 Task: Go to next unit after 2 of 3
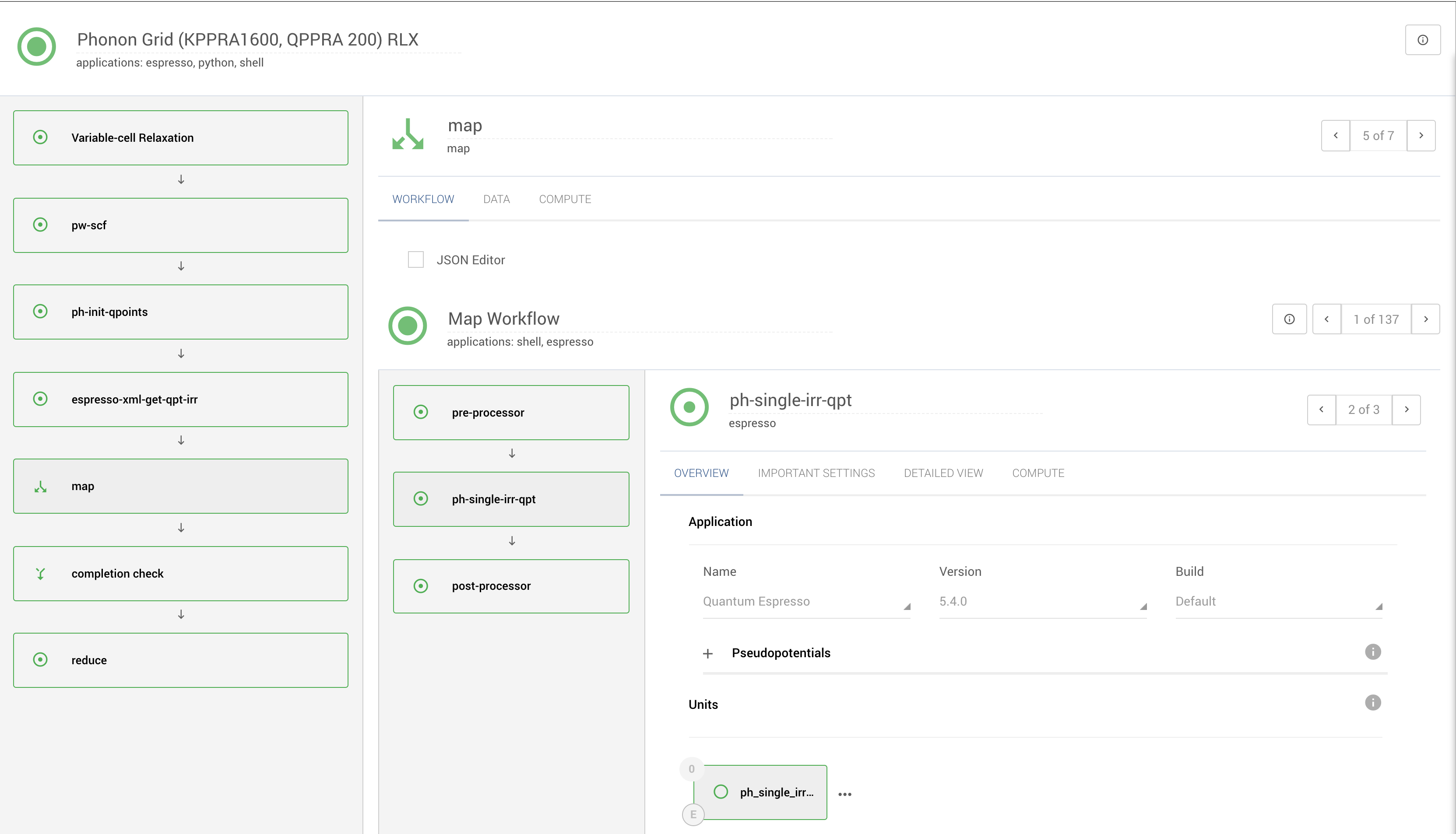pos(1406,410)
